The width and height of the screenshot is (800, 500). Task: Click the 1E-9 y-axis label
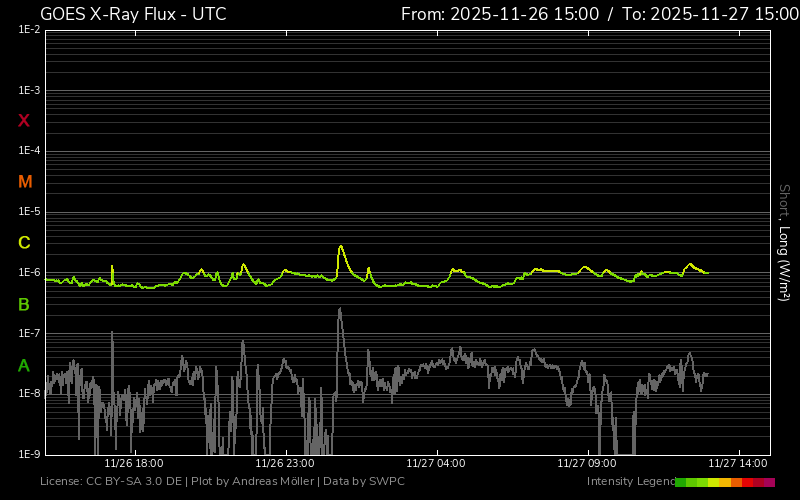[30, 454]
